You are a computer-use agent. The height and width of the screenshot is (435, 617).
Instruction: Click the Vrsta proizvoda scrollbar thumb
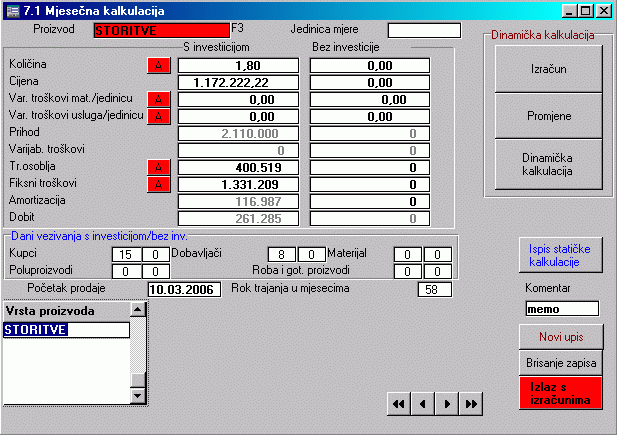[138, 379]
